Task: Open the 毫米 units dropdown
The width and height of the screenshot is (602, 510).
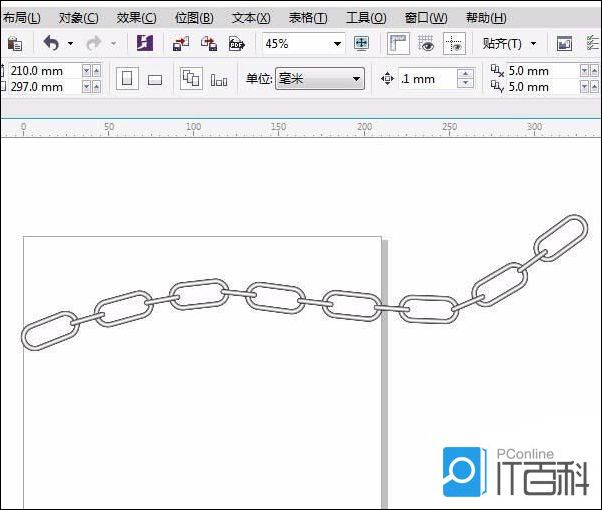Action: [x=357, y=79]
